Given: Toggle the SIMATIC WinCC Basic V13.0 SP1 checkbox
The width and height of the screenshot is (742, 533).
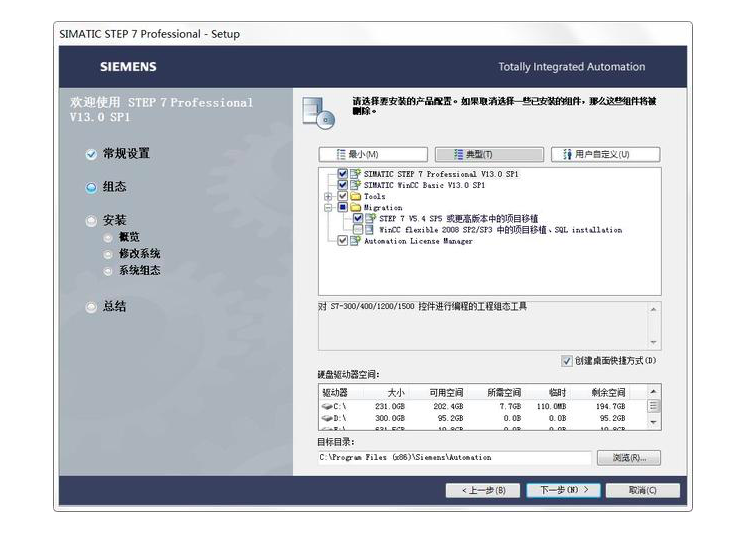Looking at the screenshot, I should (x=343, y=185).
